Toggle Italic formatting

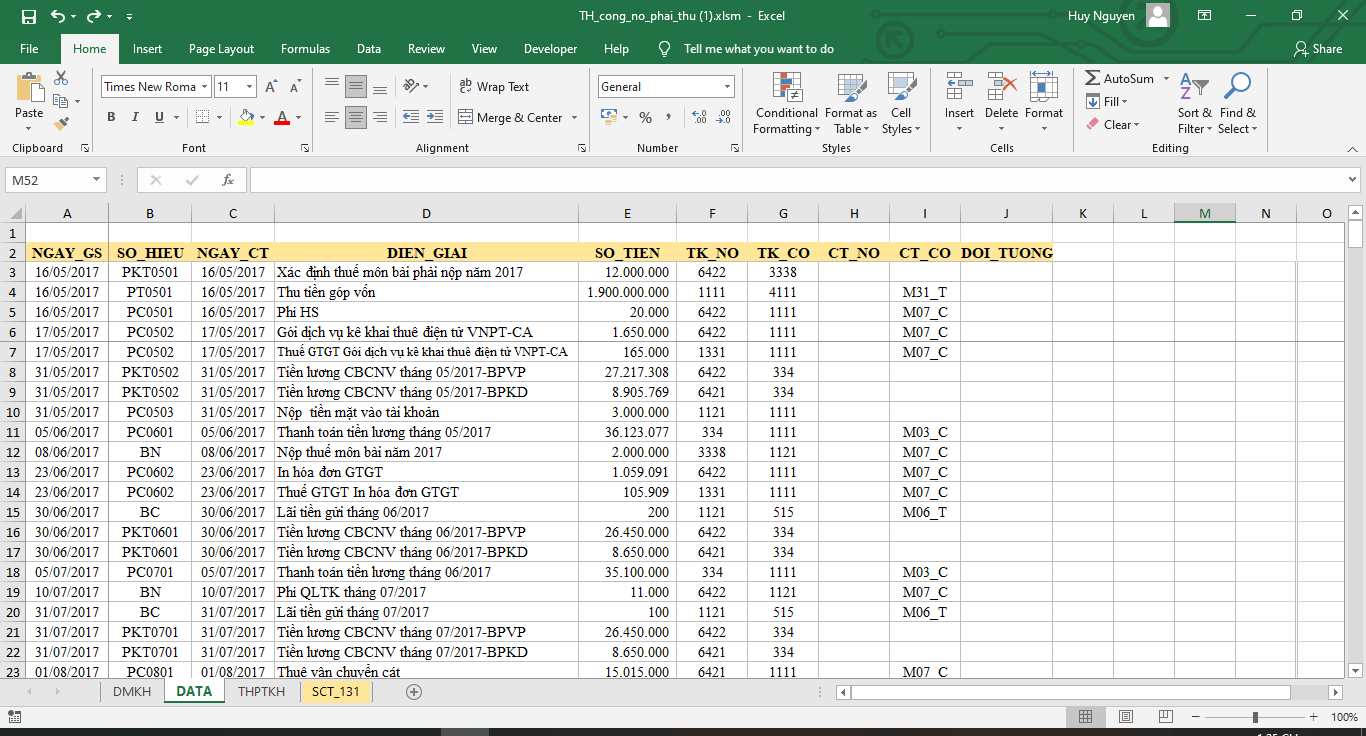[x=135, y=118]
